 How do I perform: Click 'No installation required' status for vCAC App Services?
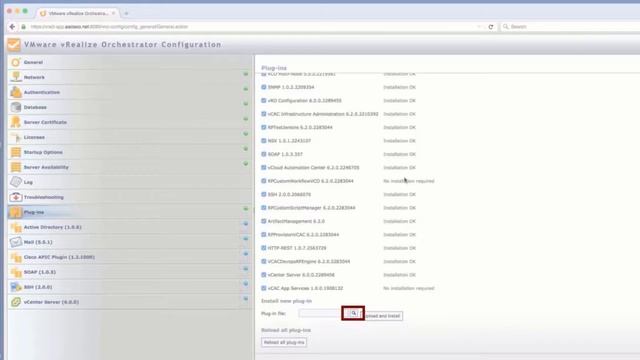point(409,288)
